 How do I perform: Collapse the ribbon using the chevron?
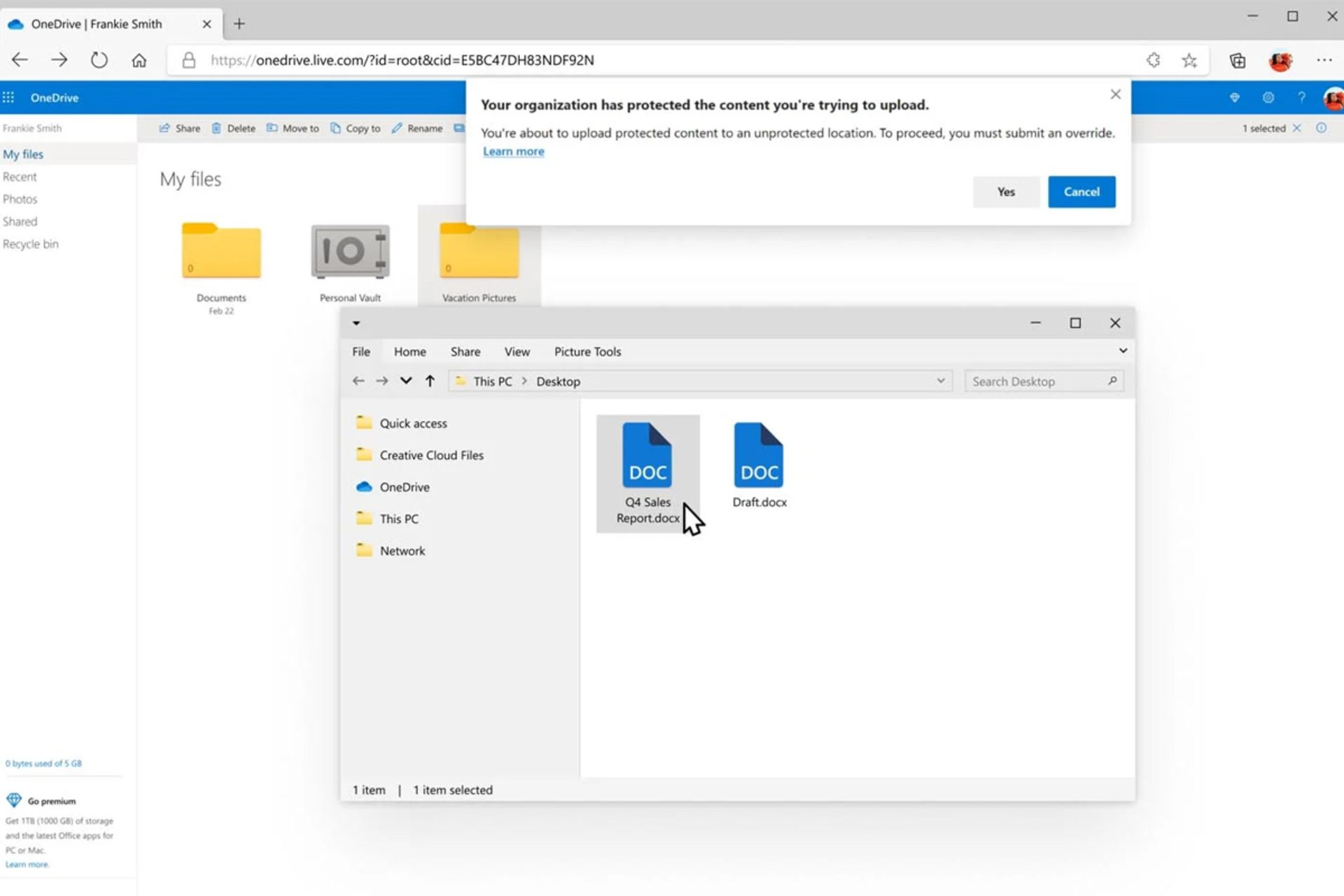pyautogui.click(x=1123, y=351)
